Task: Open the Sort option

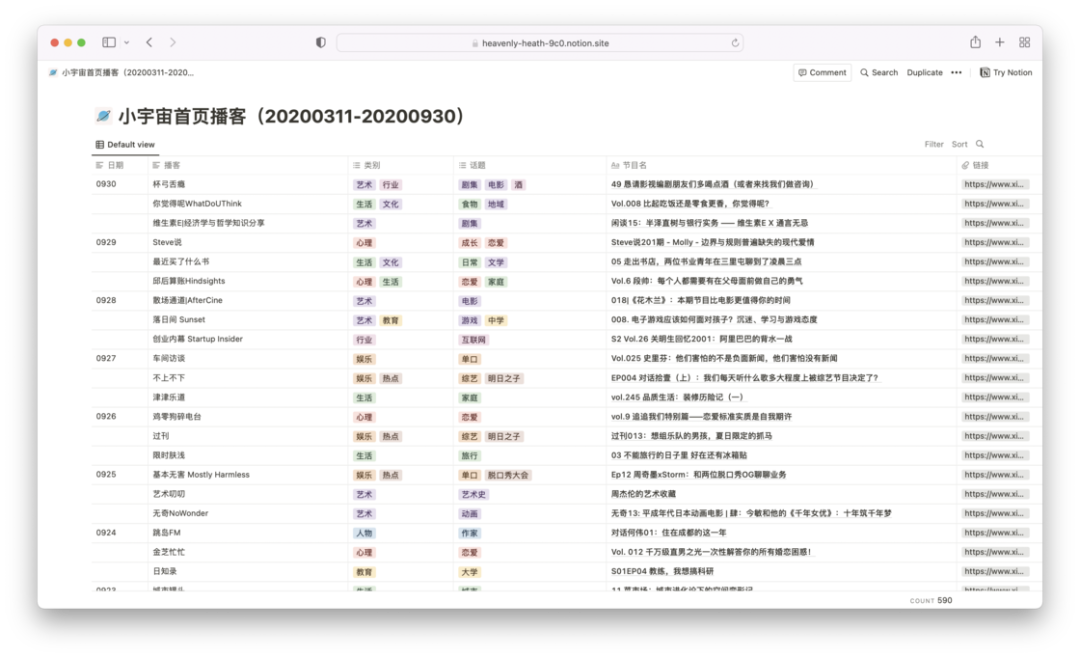Action: 959,145
